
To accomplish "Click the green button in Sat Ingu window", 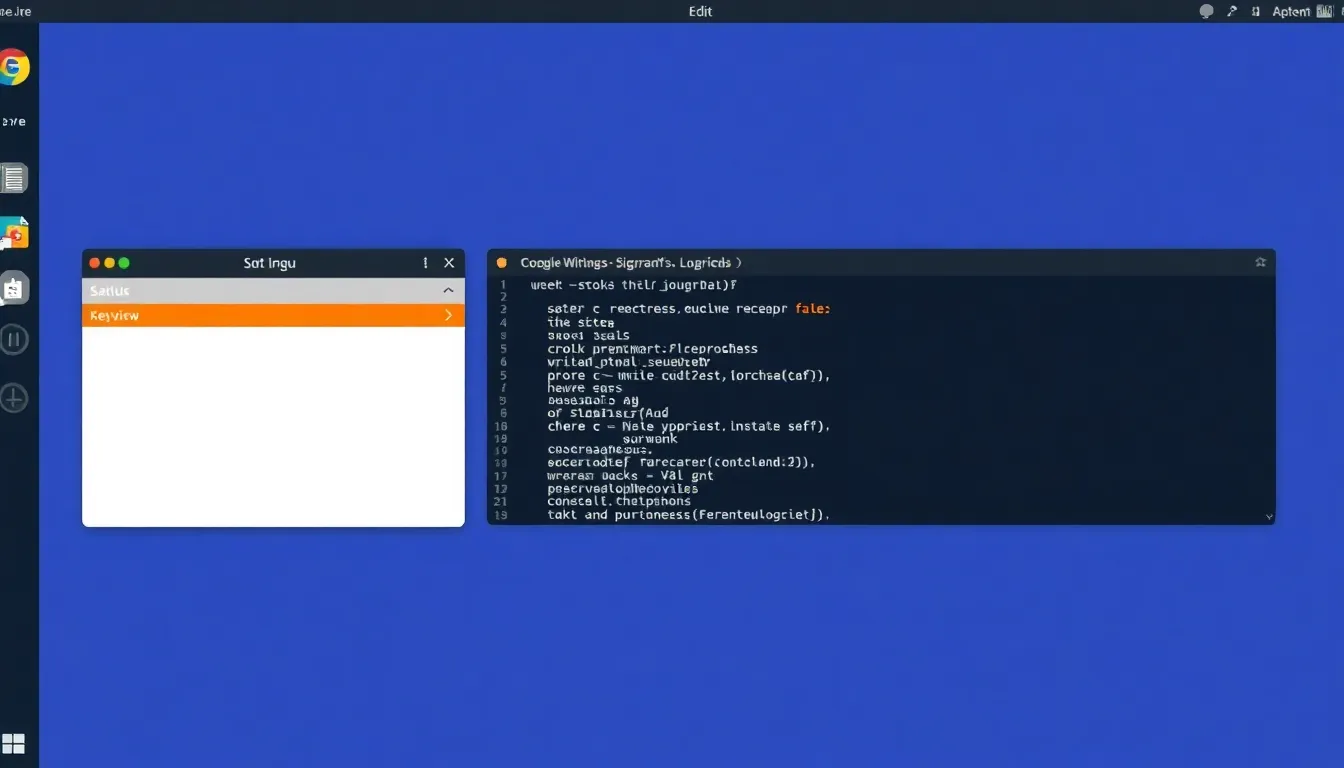I will pyautogui.click(x=124, y=263).
